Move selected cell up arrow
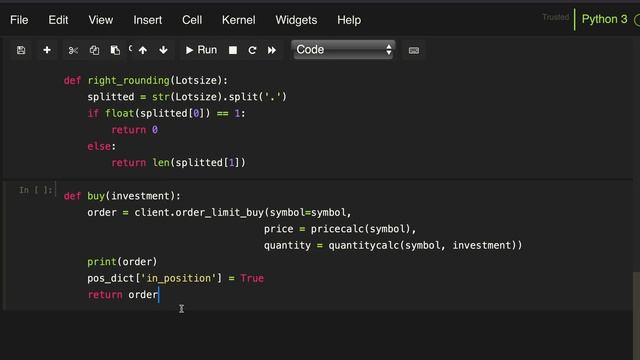640x360 pixels. 142,50
